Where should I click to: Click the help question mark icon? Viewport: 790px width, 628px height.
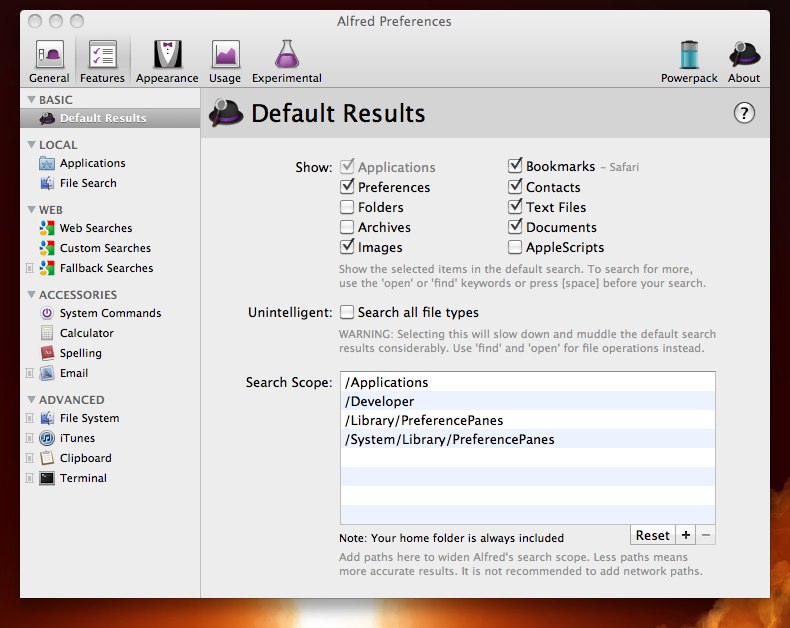coord(744,113)
